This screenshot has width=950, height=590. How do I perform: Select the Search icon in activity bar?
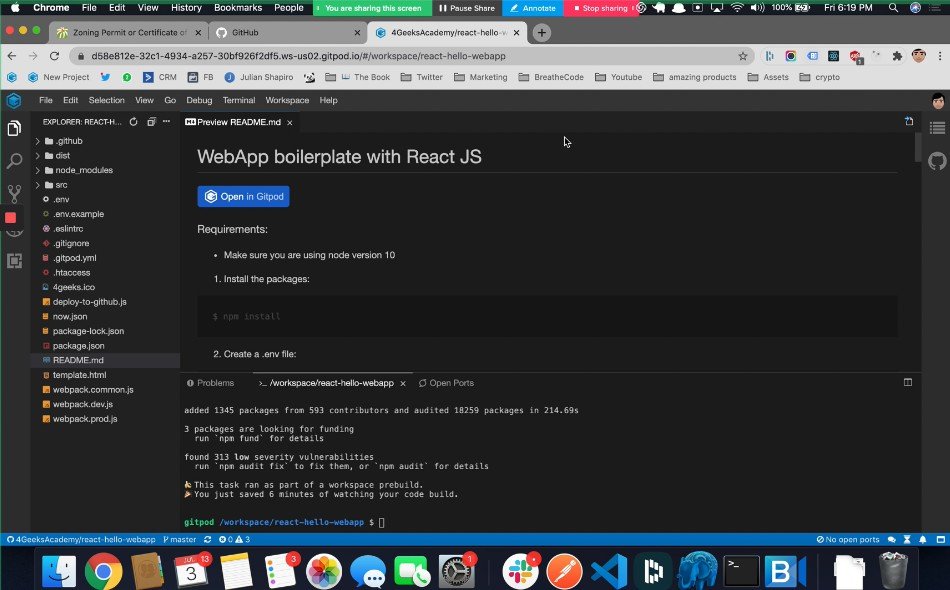13,160
